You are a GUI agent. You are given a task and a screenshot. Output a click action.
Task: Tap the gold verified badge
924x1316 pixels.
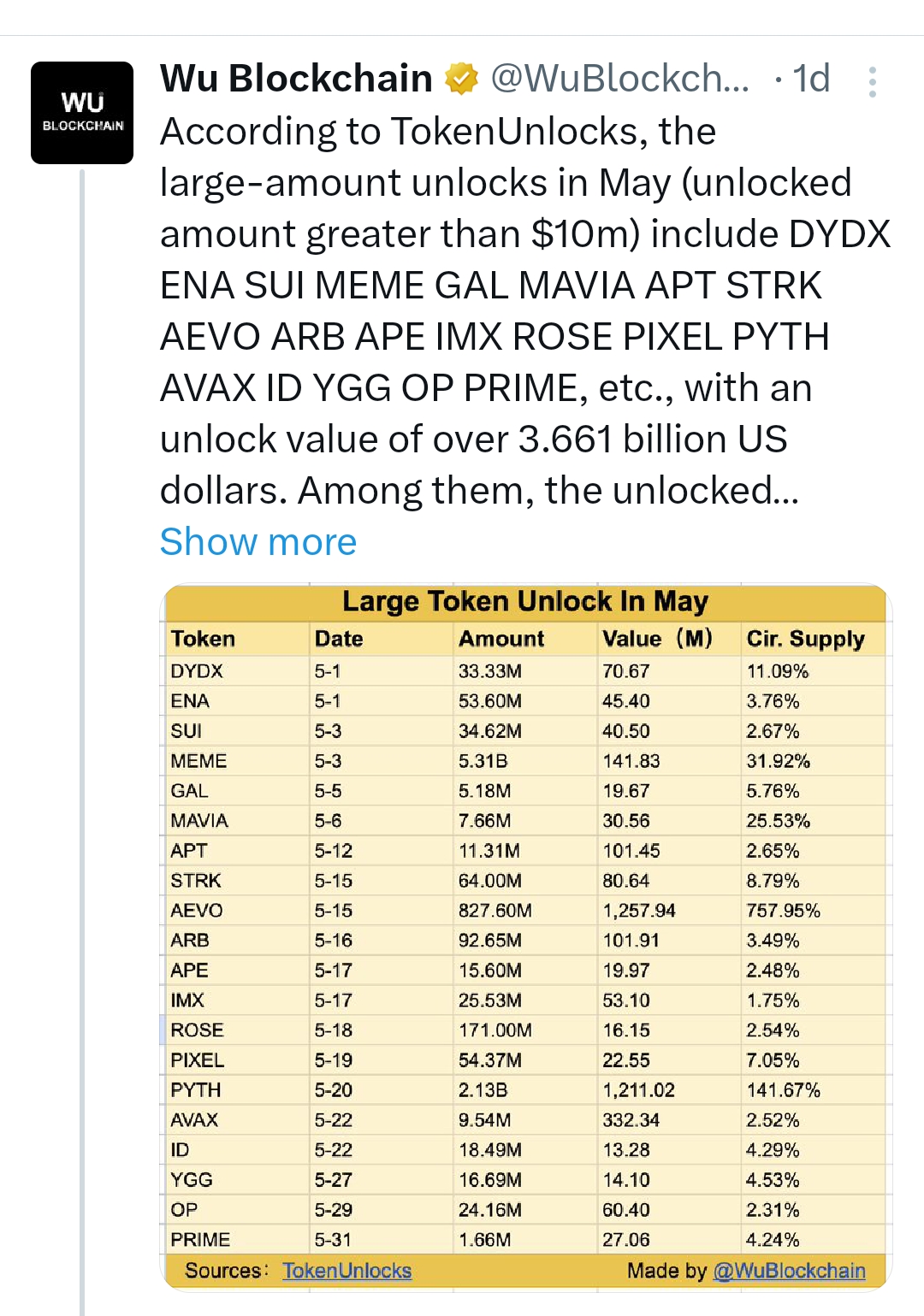point(461,79)
